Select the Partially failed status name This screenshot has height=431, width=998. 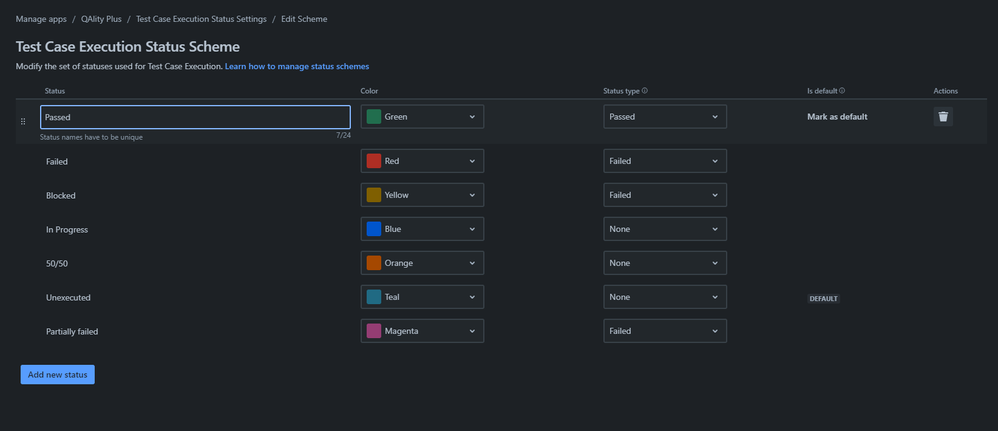[x=72, y=332]
